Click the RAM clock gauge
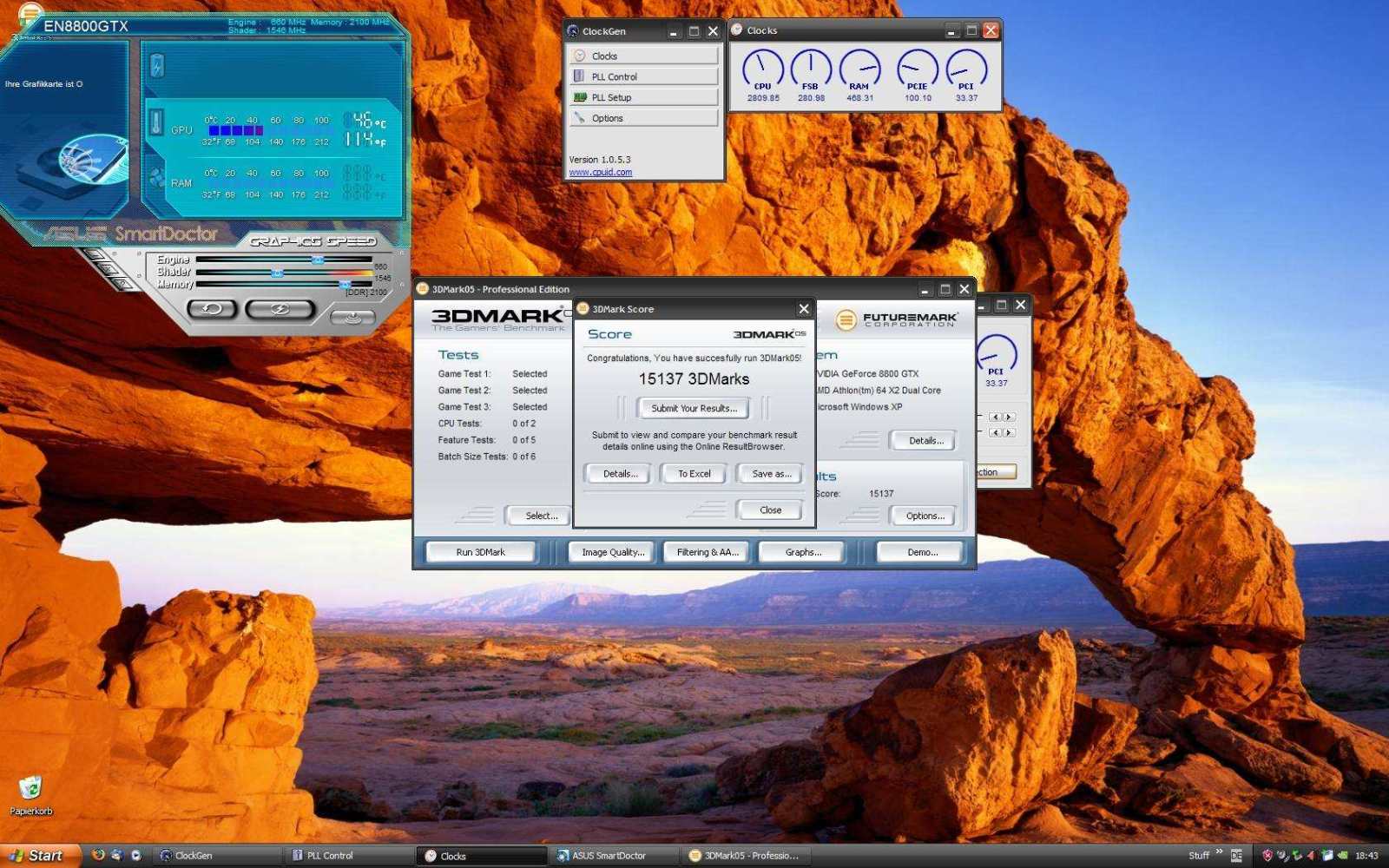Image resolution: width=1389 pixels, height=868 pixels. (x=859, y=75)
